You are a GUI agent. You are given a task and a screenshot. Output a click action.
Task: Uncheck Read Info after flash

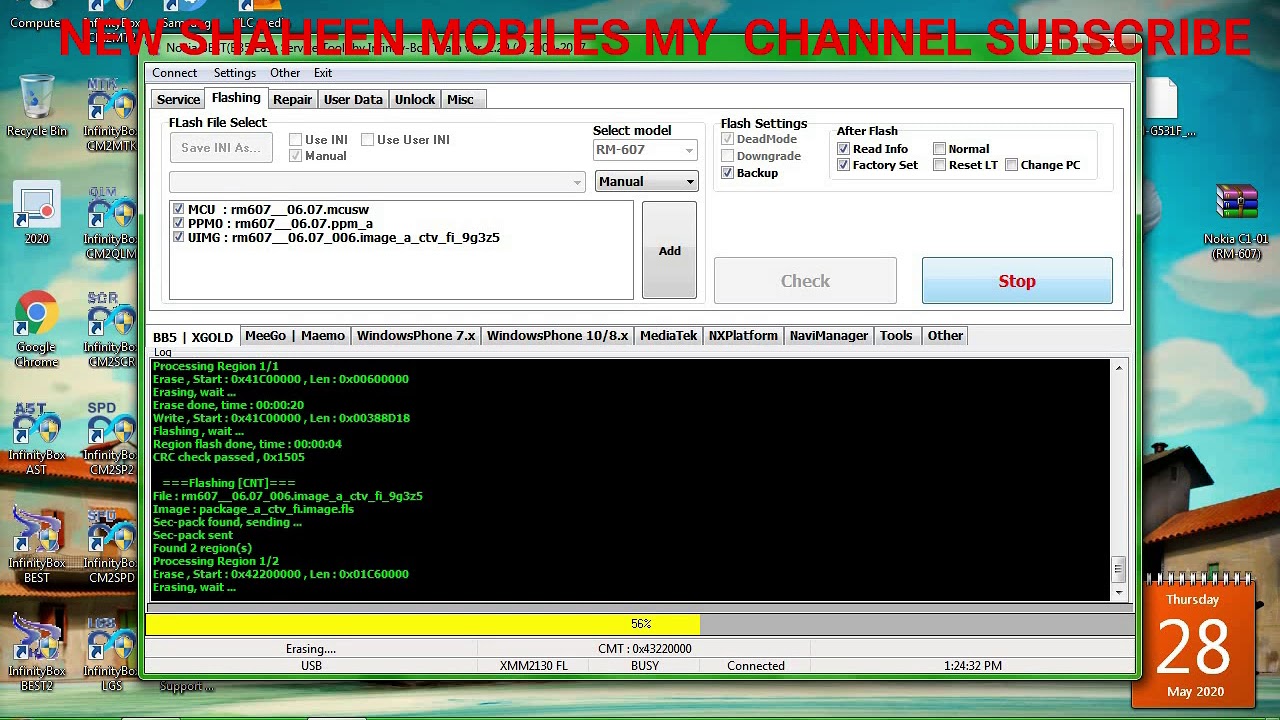click(x=843, y=149)
